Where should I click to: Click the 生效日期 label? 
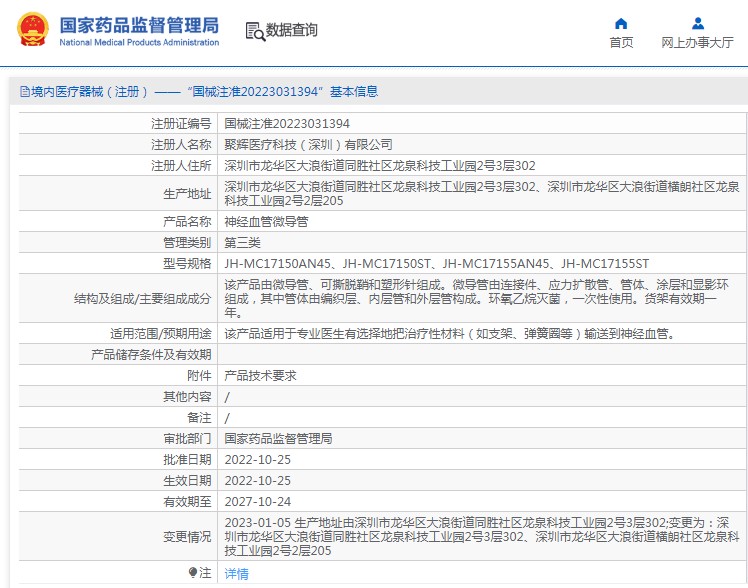[x=187, y=481]
